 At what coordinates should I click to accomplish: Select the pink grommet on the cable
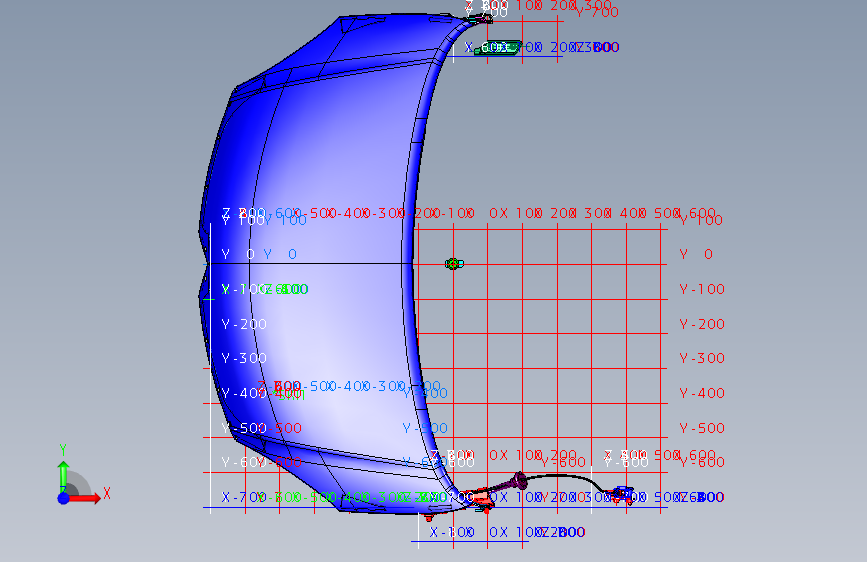point(519,481)
